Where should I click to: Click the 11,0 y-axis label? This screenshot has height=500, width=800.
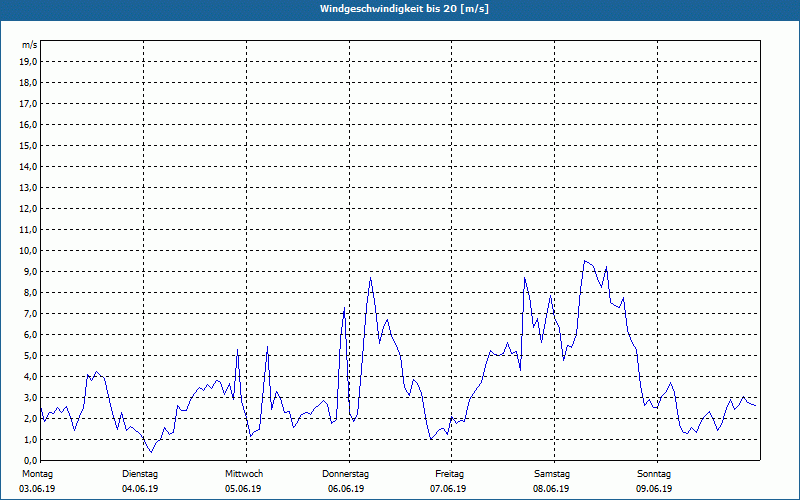click(x=28, y=230)
